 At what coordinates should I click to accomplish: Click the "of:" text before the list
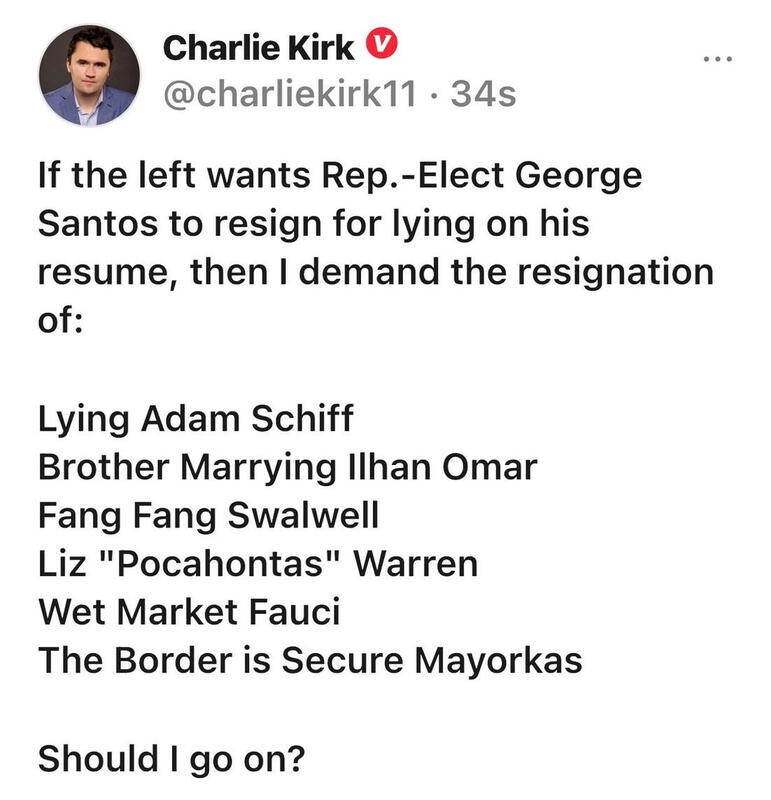[x=60, y=322]
